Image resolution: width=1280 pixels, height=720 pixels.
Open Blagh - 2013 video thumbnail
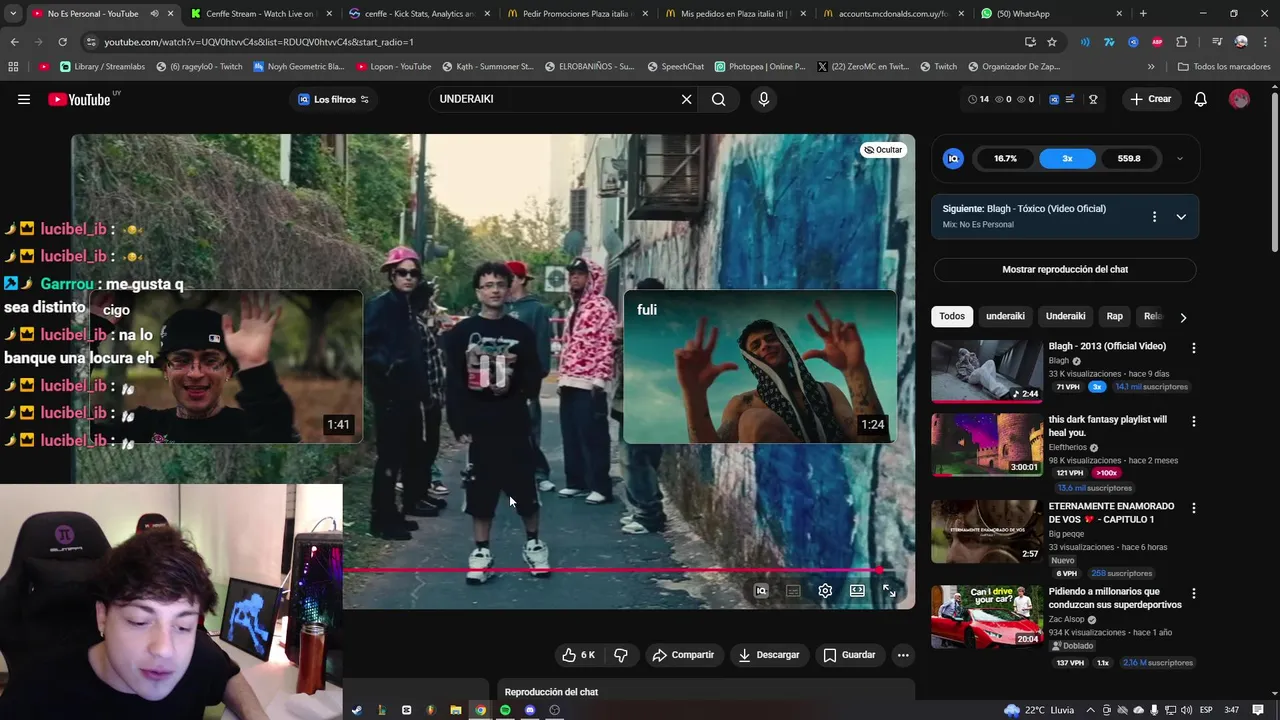(x=986, y=371)
